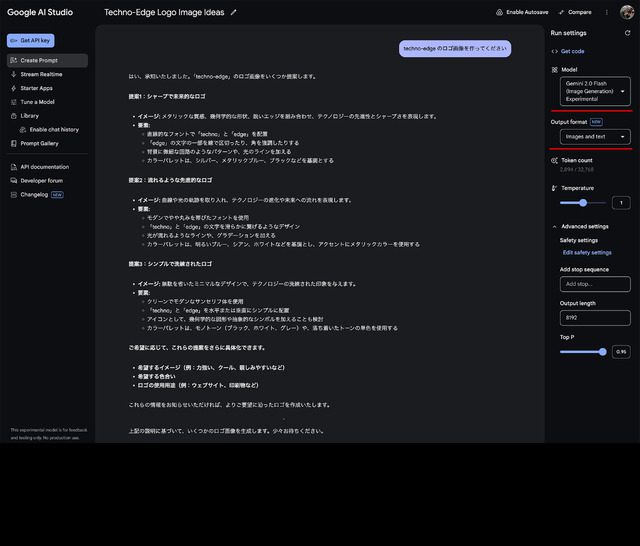Screen dimensions: 640x546
Task: Click the Google AI Studio logo
Action: click(x=40, y=12)
